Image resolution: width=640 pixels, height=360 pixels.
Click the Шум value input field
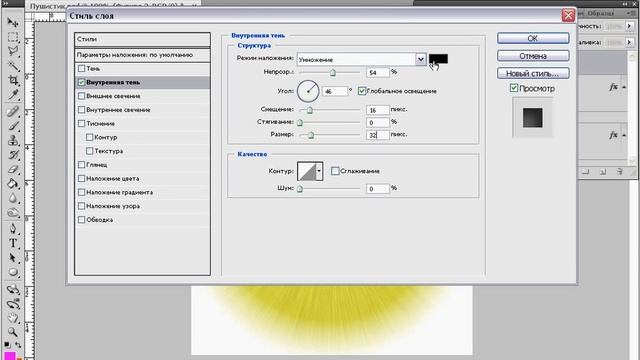378,189
